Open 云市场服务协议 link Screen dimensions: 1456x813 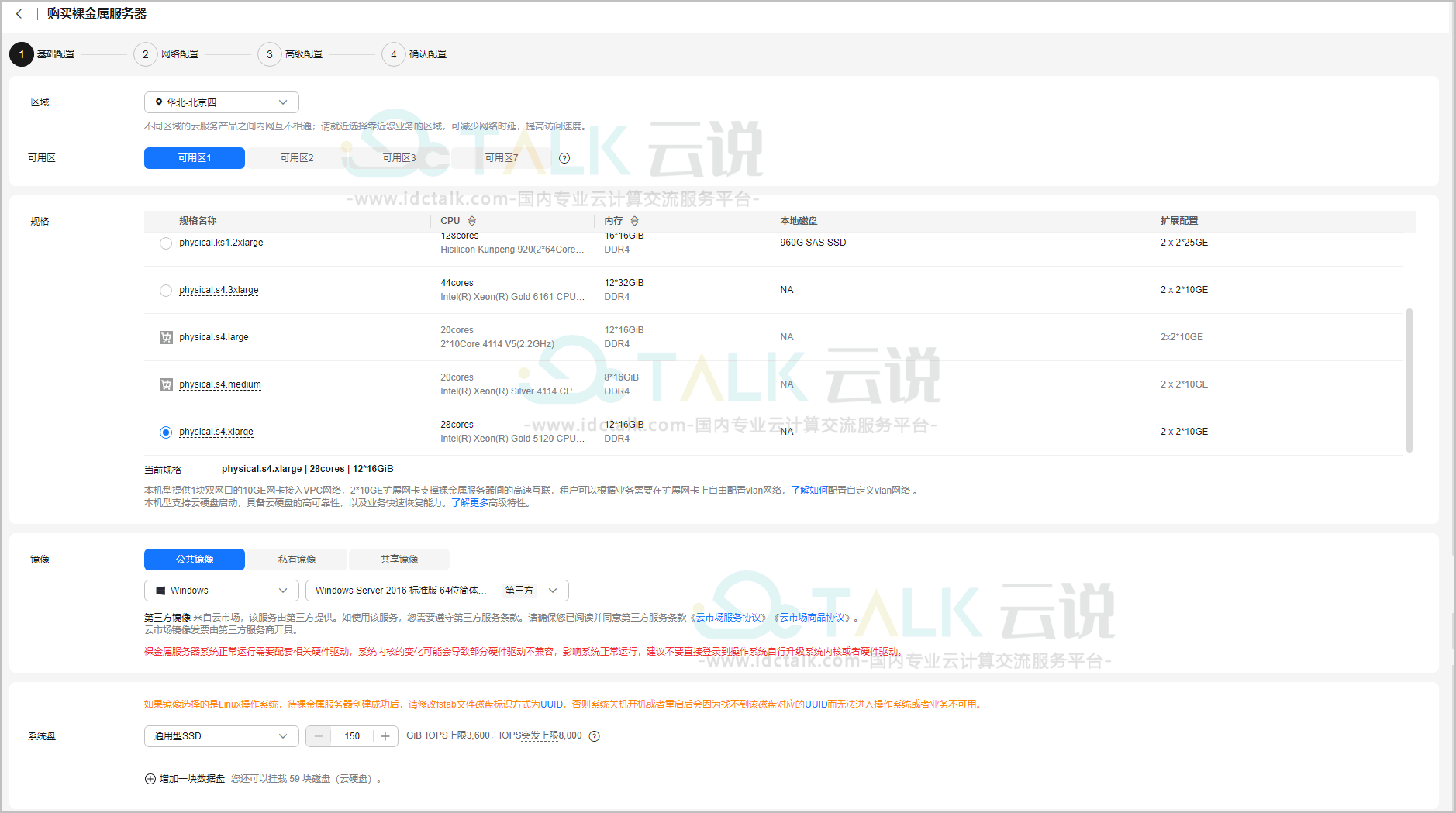pyautogui.click(x=729, y=618)
